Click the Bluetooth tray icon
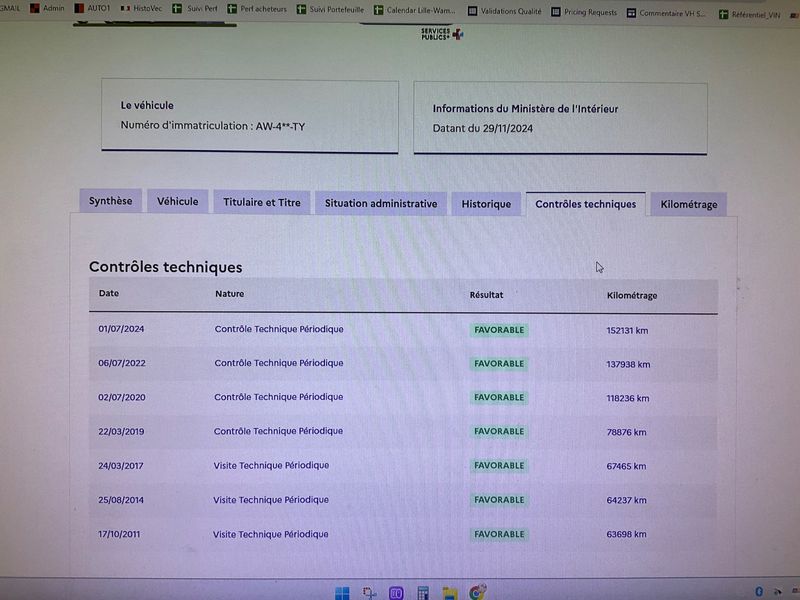This screenshot has height=600, width=800. point(759,591)
